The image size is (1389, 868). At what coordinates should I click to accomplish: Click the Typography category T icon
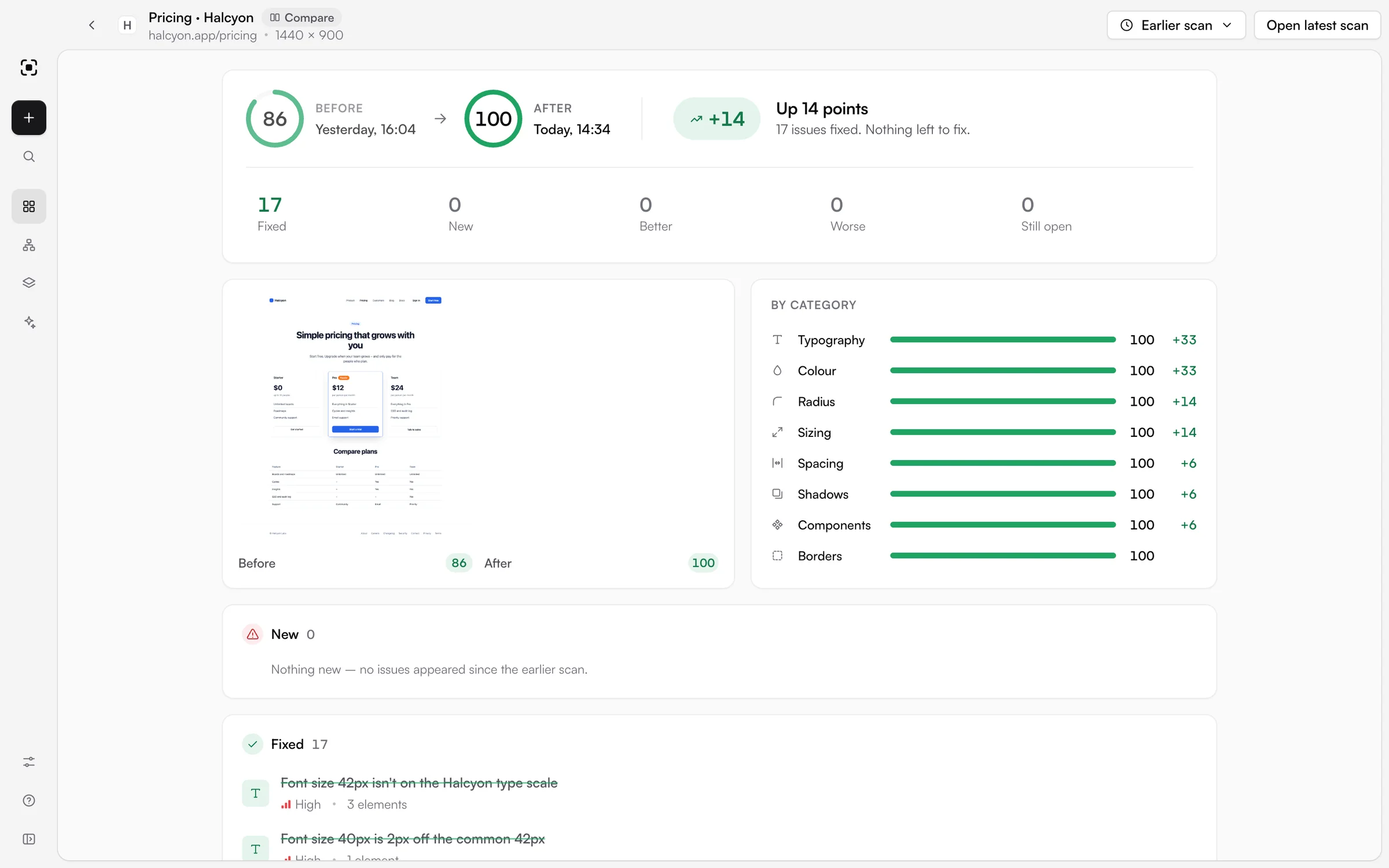coord(777,340)
